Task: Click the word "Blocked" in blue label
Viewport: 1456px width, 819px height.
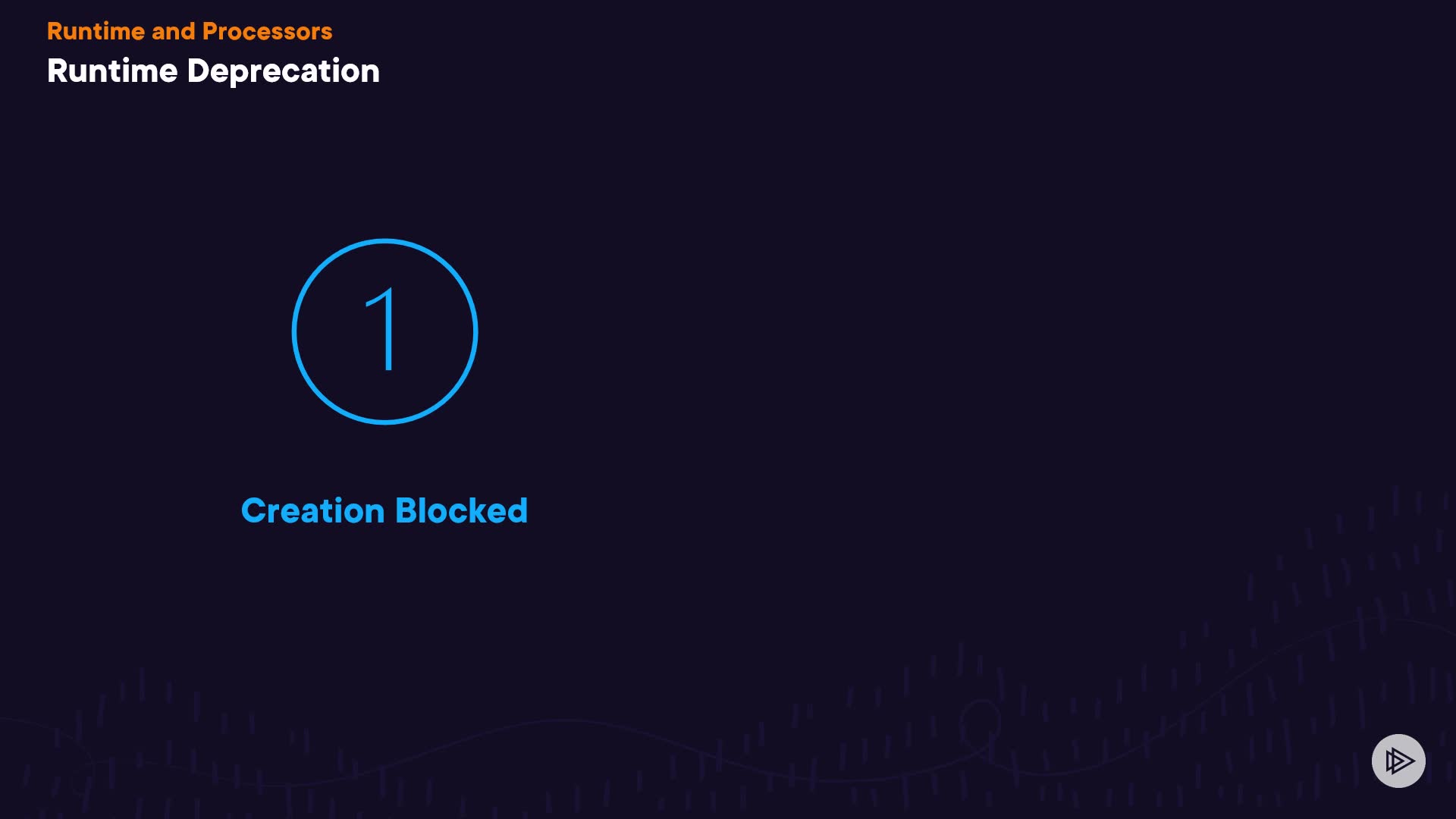Action: coord(461,510)
